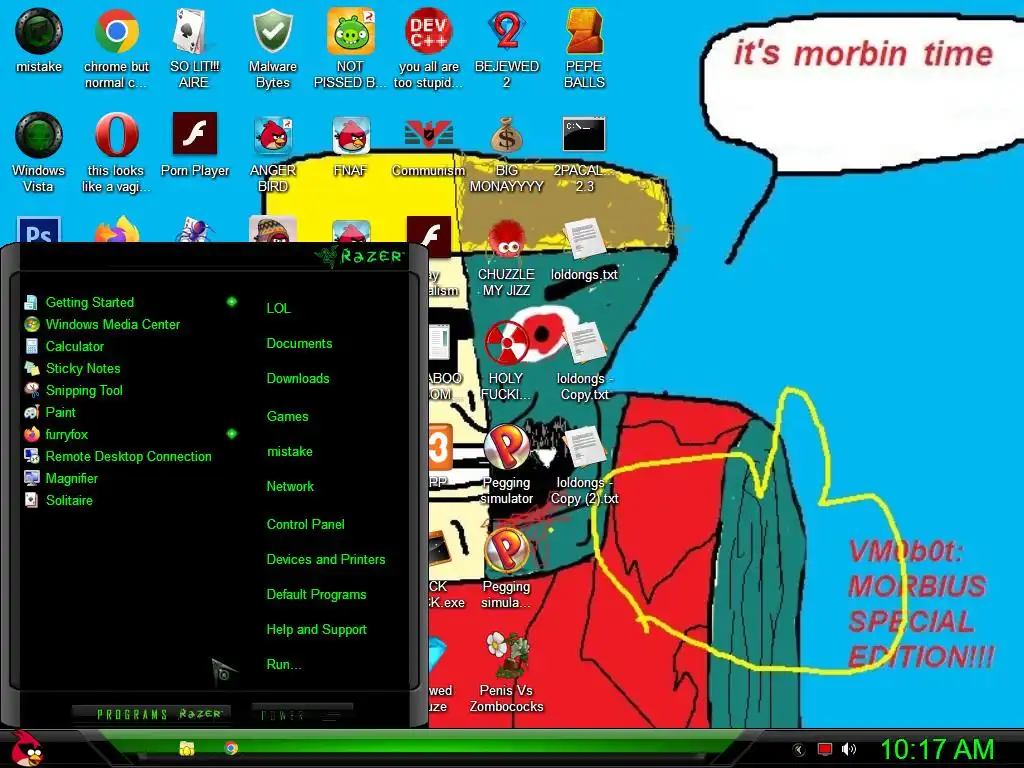This screenshot has height=768, width=1024.
Task: Click Run... in start menu
Action: click(283, 665)
